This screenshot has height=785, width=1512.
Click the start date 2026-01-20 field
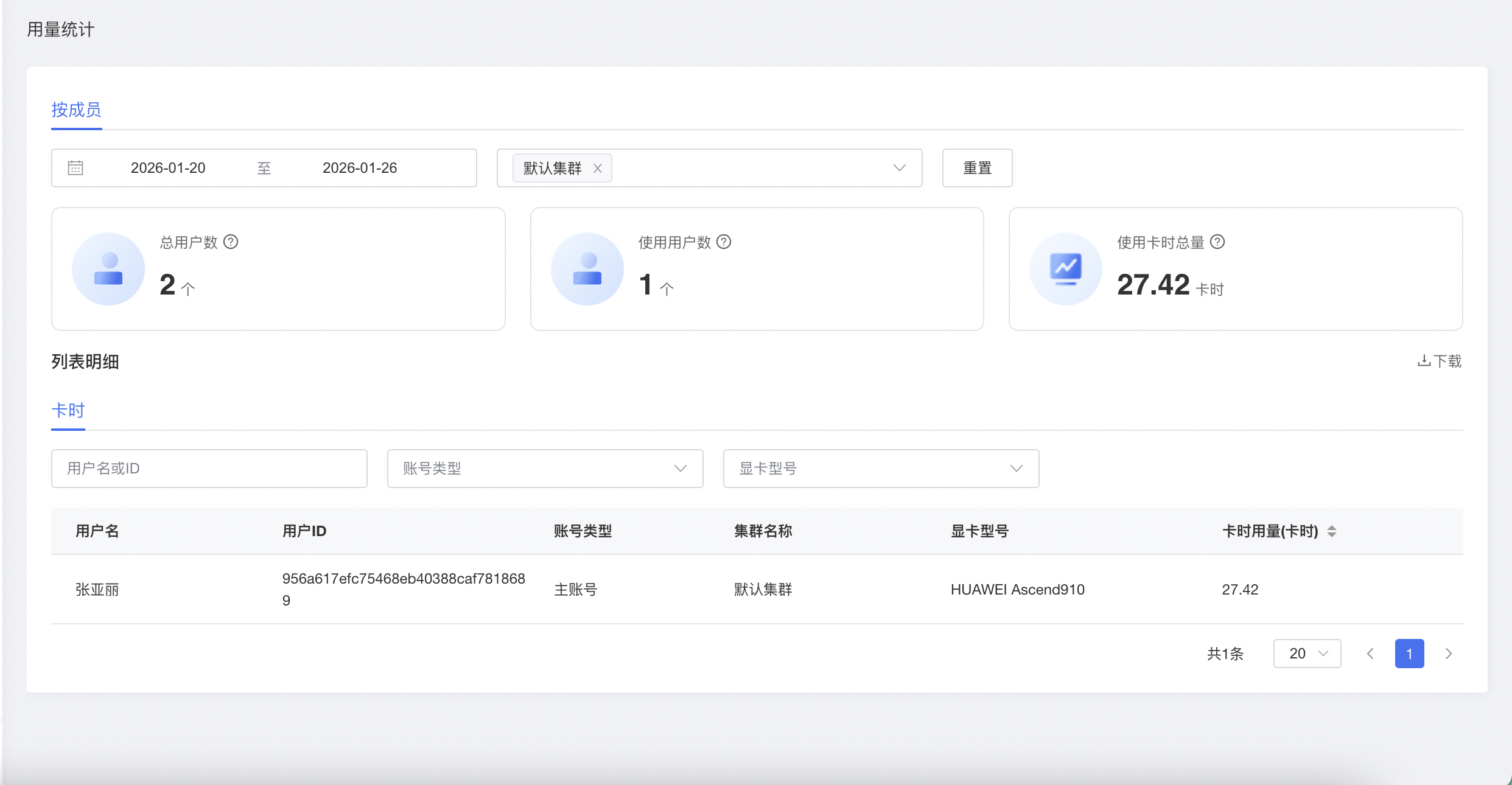coord(168,168)
